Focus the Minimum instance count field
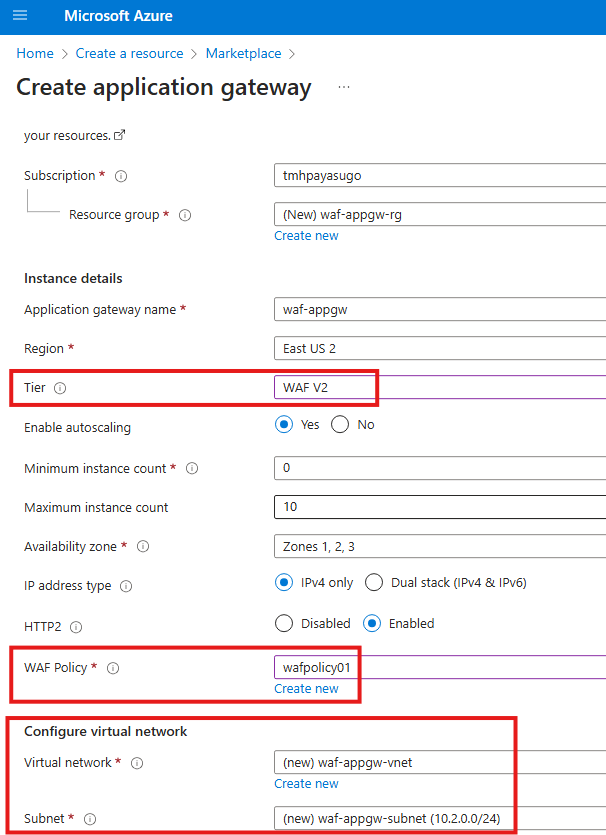This screenshot has height=835, width=606. tap(440, 468)
